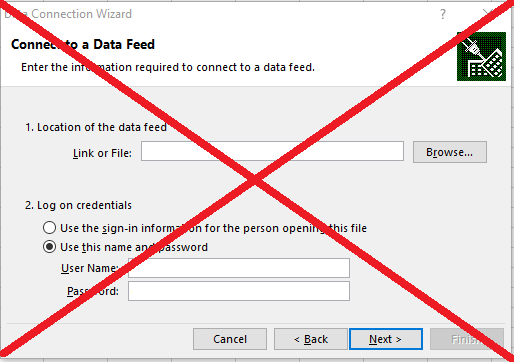
Task: Close the Data Connection Wizard dialog
Action: (x=488, y=14)
